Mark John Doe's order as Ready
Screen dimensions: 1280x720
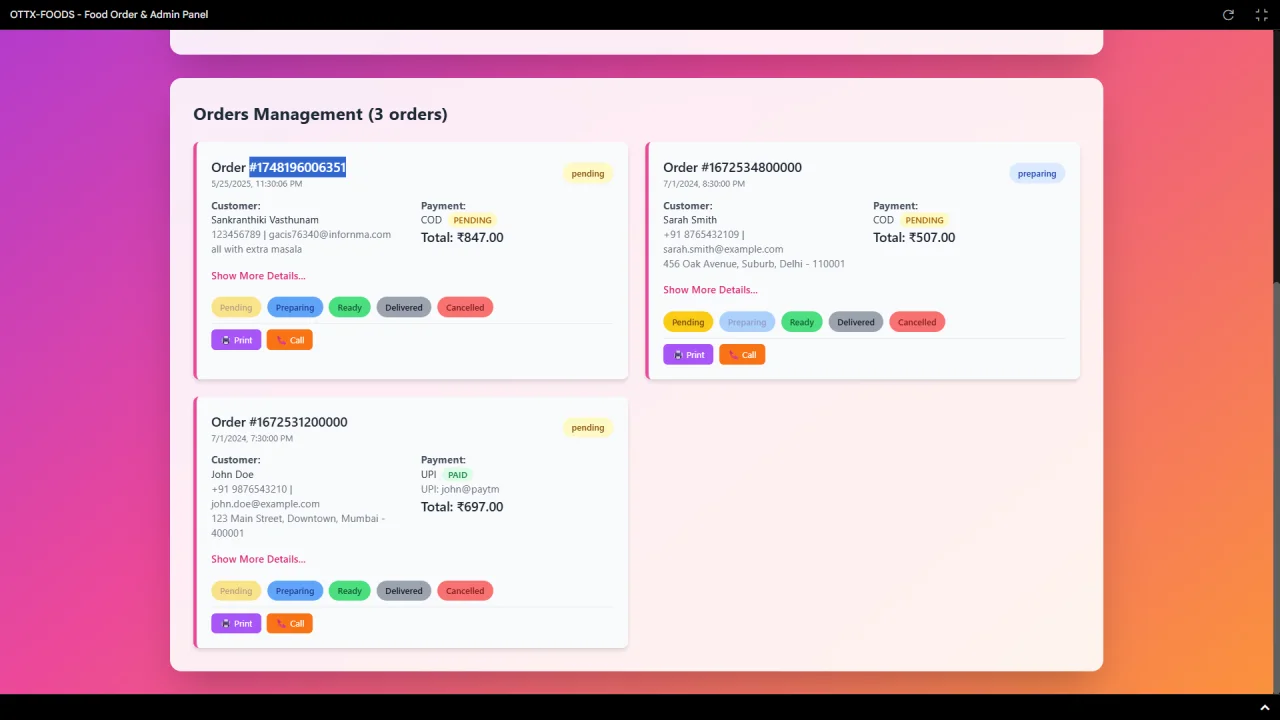pos(350,591)
